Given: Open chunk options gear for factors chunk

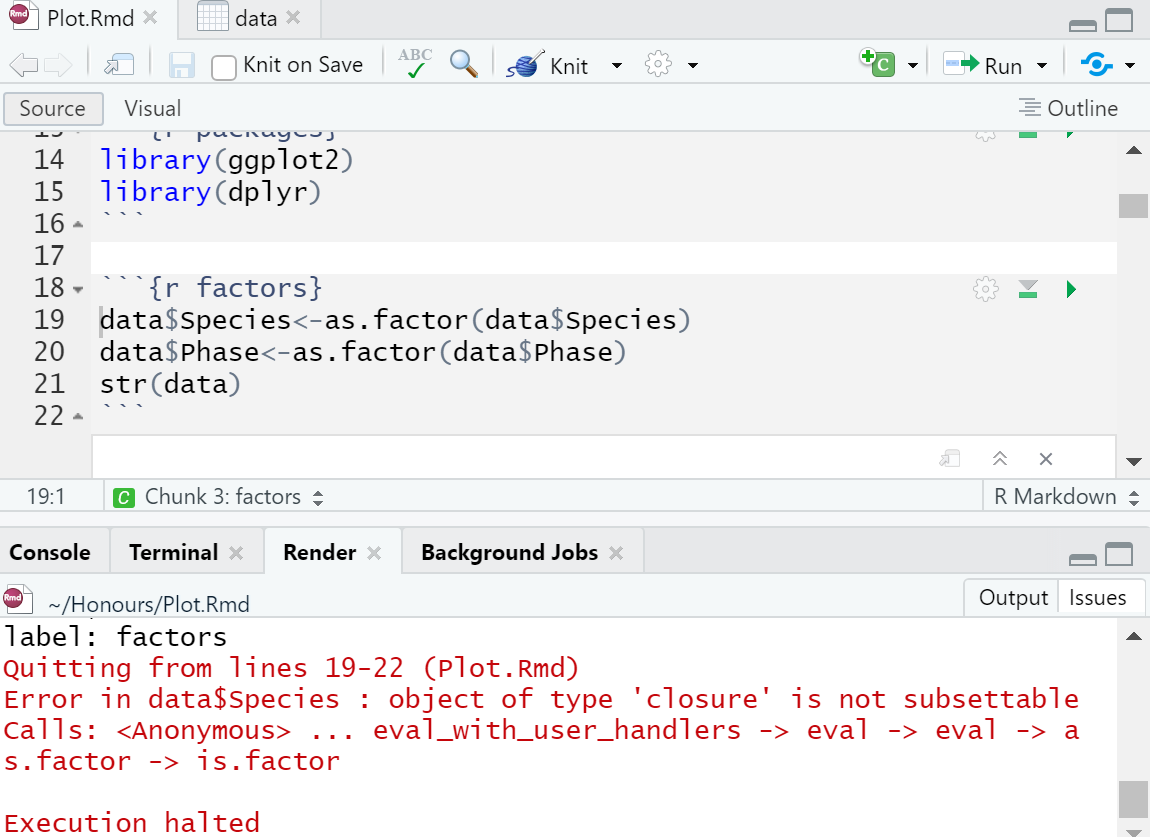Looking at the screenshot, I should point(985,290).
